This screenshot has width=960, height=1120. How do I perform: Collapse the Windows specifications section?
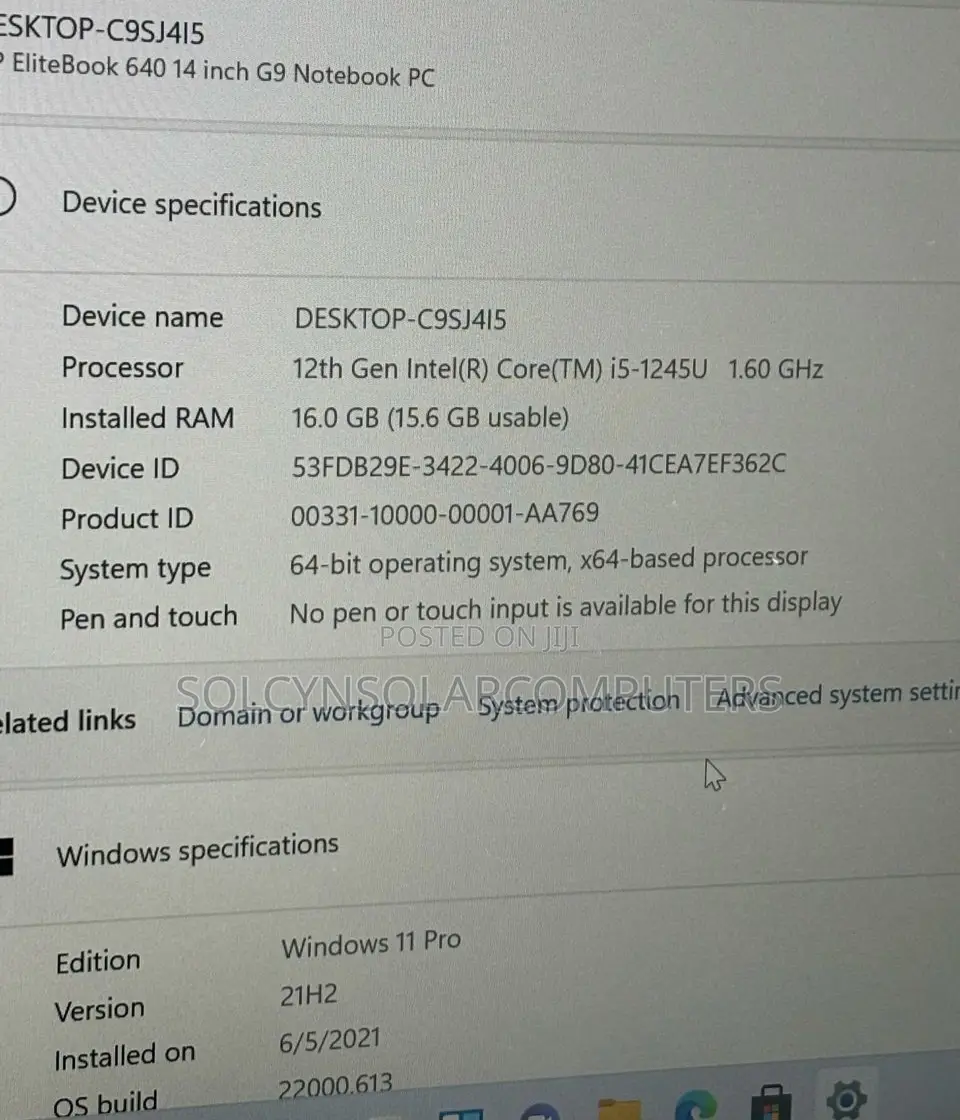196,850
